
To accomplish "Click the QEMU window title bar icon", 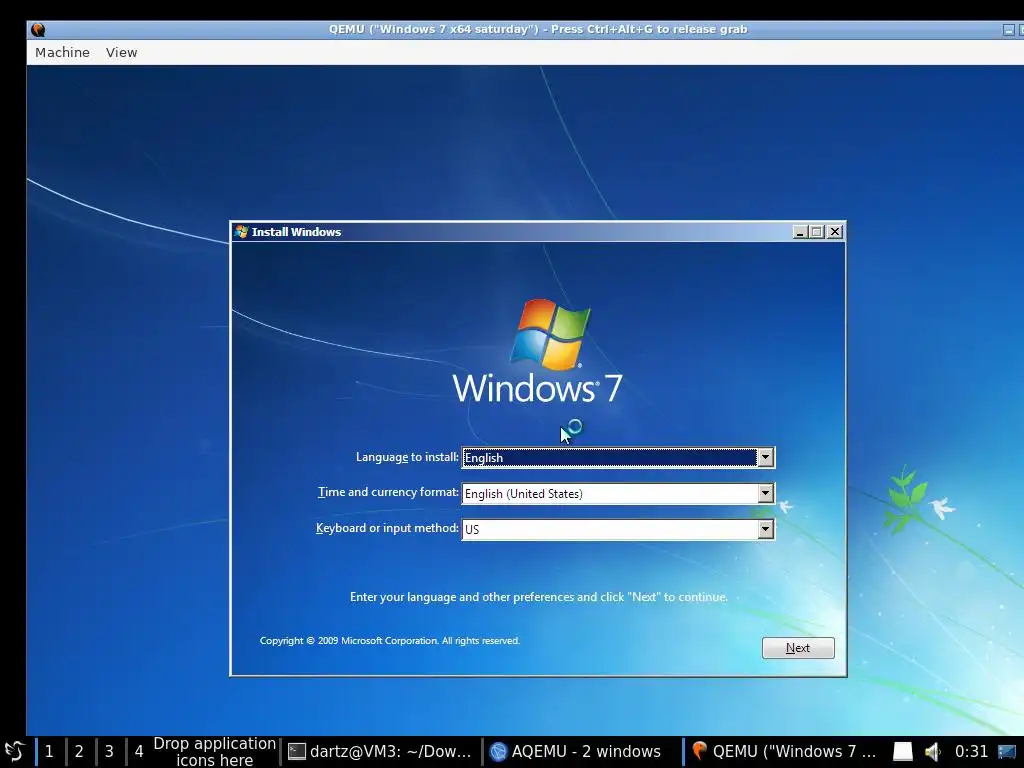I will pyautogui.click(x=38, y=29).
